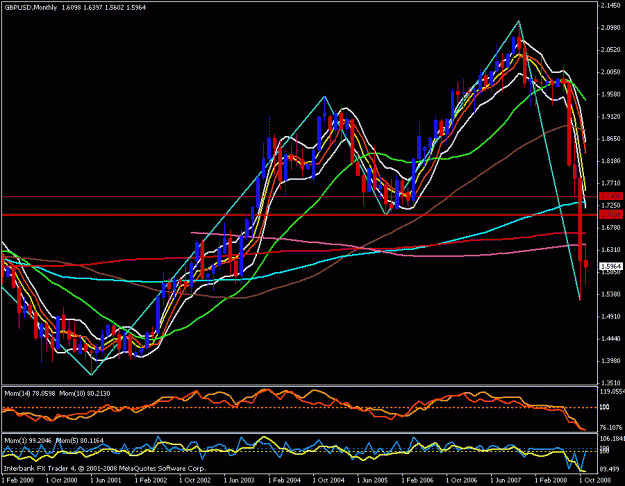Click the GBPUSD,Monthly chart title text
Image resolution: width=625 pixels, height=486 pixels.
pos(31,8)
